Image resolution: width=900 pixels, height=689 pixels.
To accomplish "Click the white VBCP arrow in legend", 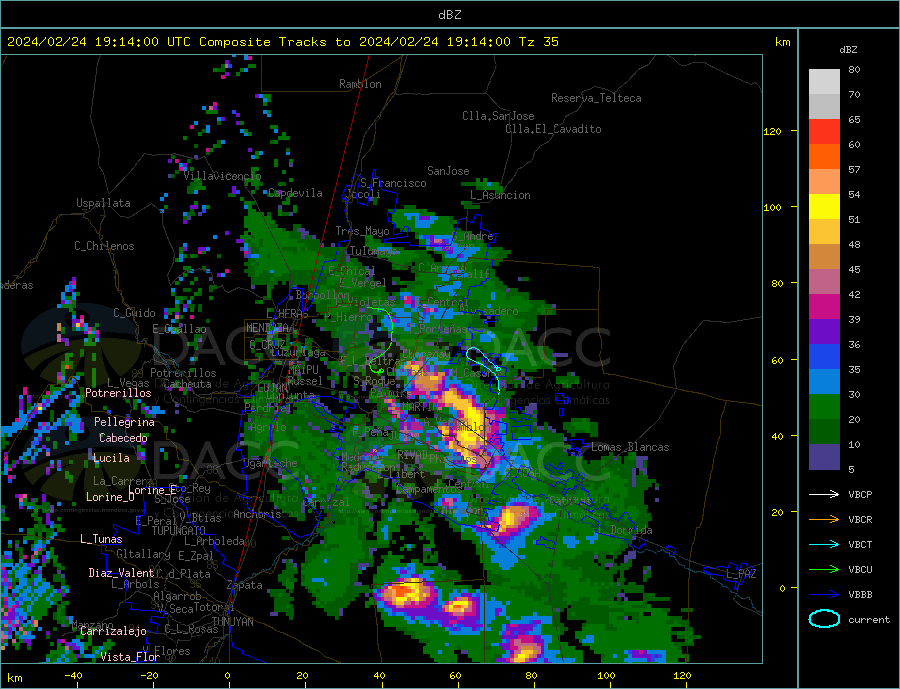I will 824,494.
